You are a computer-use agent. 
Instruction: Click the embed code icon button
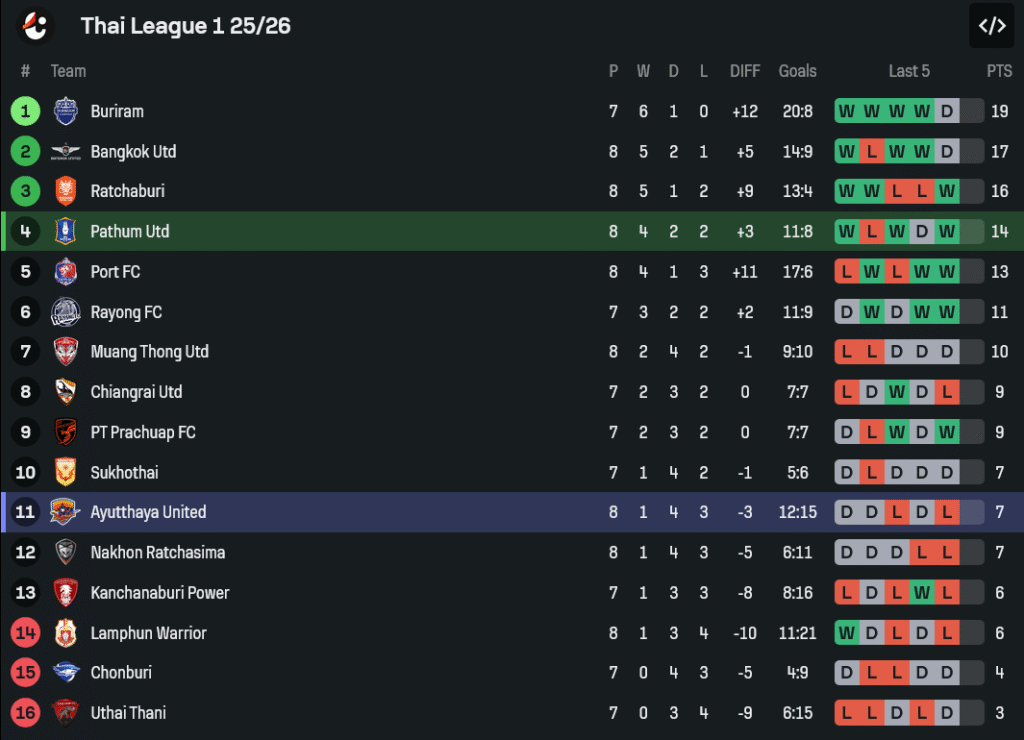(991, 26)
